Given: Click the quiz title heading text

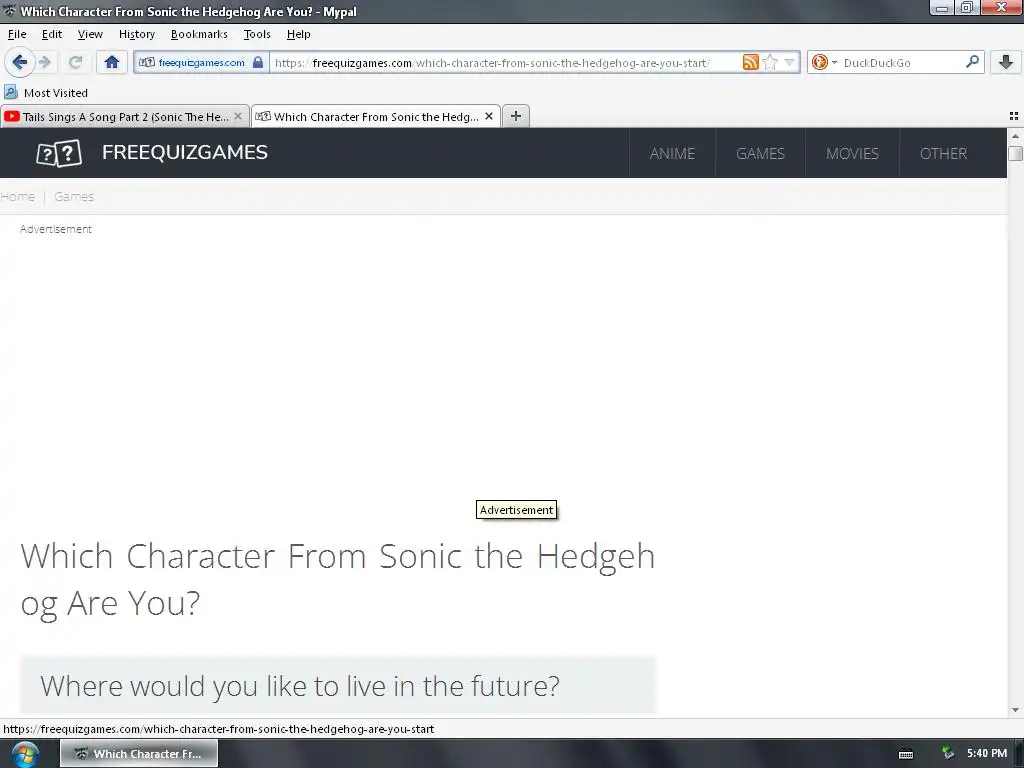Looking at the screenshot, I should pyautogui.click(x=338, y=579).
